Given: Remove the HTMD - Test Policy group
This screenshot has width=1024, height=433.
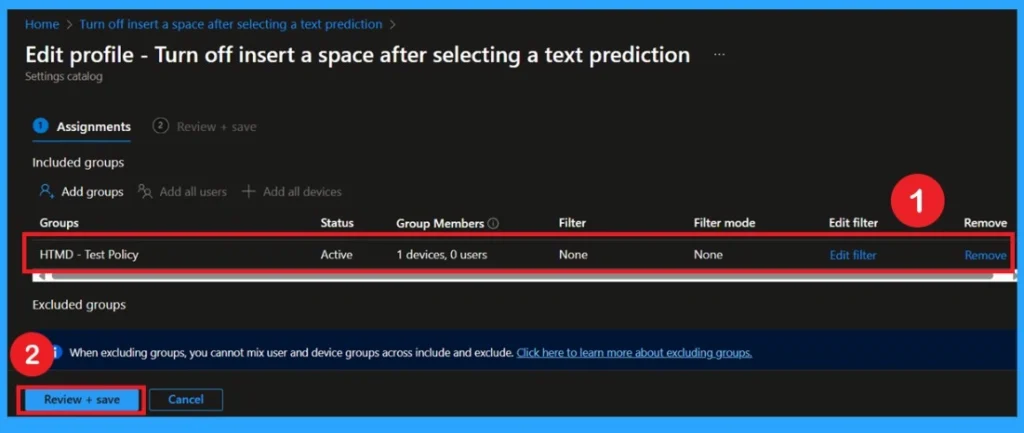Looking at the screenshot, I should (x=984, y=255).
